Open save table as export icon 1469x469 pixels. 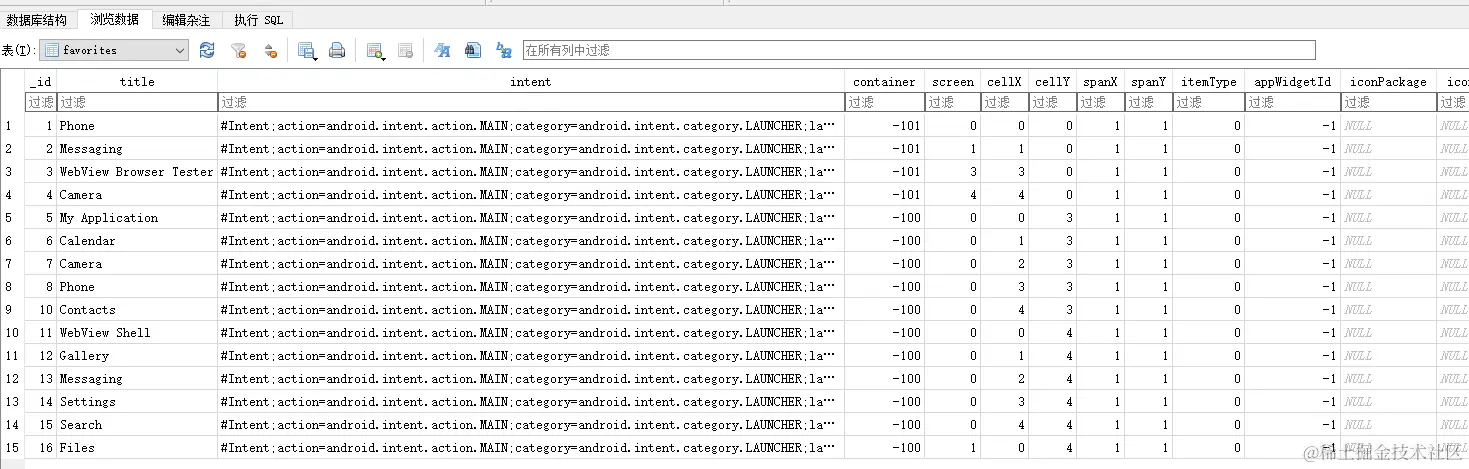[307, 50]
